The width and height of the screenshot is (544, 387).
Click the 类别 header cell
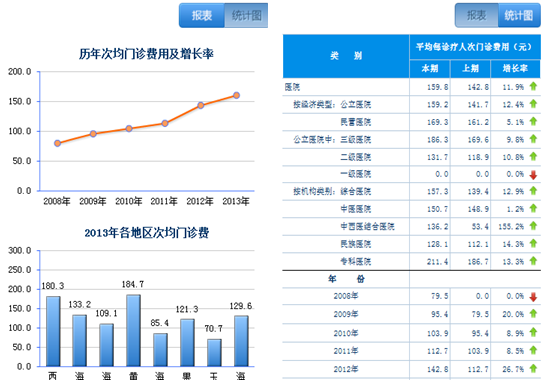346,56
